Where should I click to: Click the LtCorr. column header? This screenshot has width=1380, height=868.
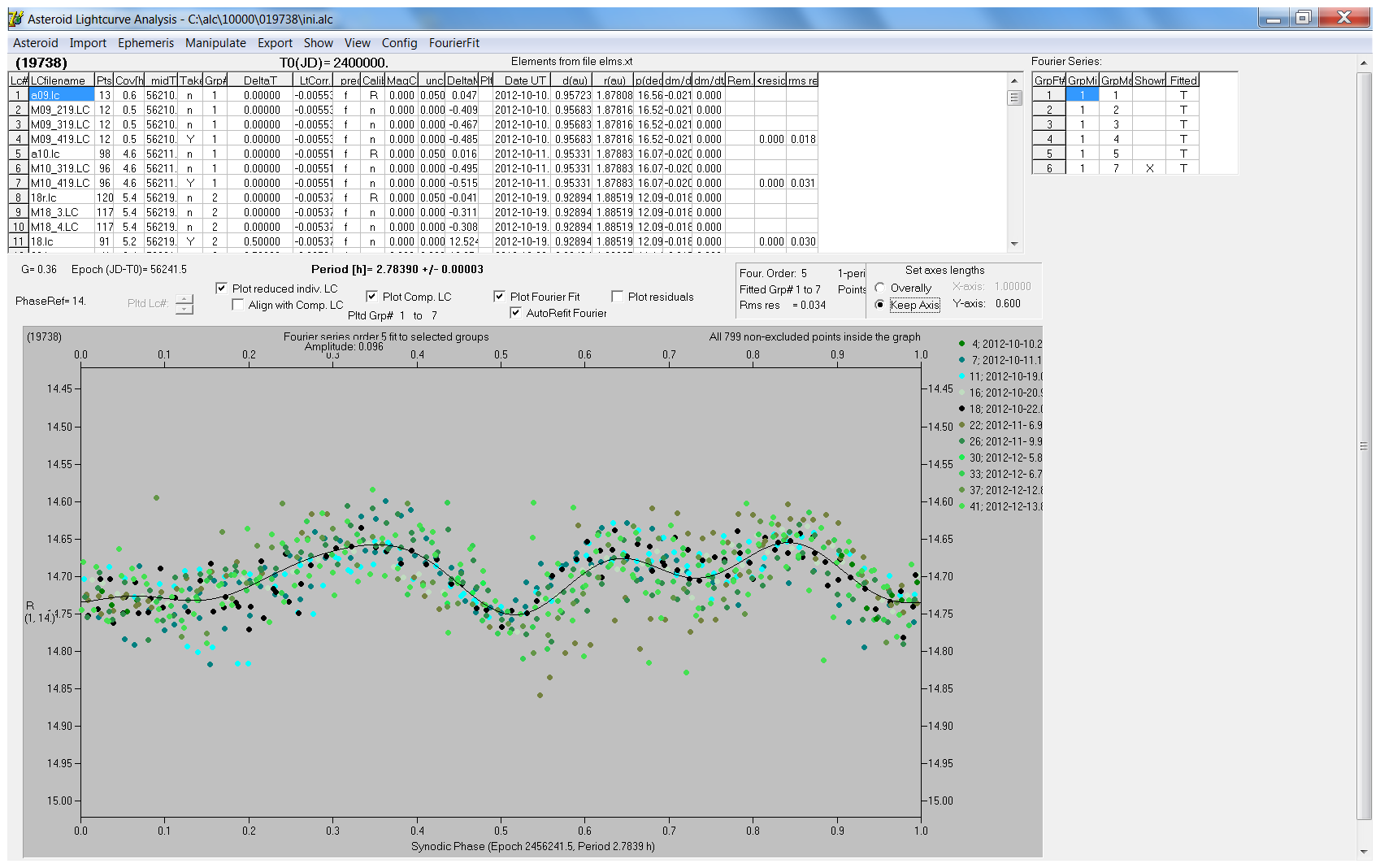click(x=314, y=80)
